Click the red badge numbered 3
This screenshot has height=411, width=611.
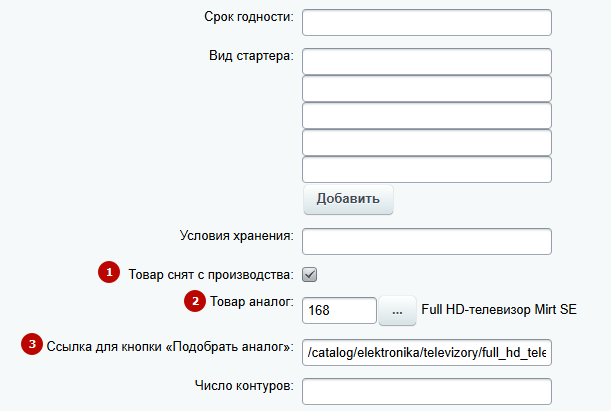pyautogui.click(x=31, y=345)
